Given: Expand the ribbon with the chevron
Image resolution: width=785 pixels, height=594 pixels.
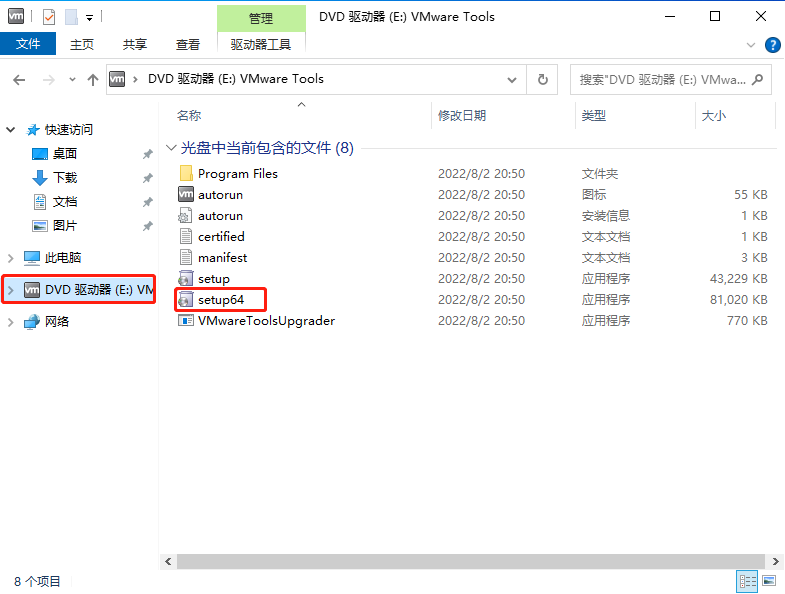Looking at the screenshot, I should pyautogui.click(x=750, y=45).
